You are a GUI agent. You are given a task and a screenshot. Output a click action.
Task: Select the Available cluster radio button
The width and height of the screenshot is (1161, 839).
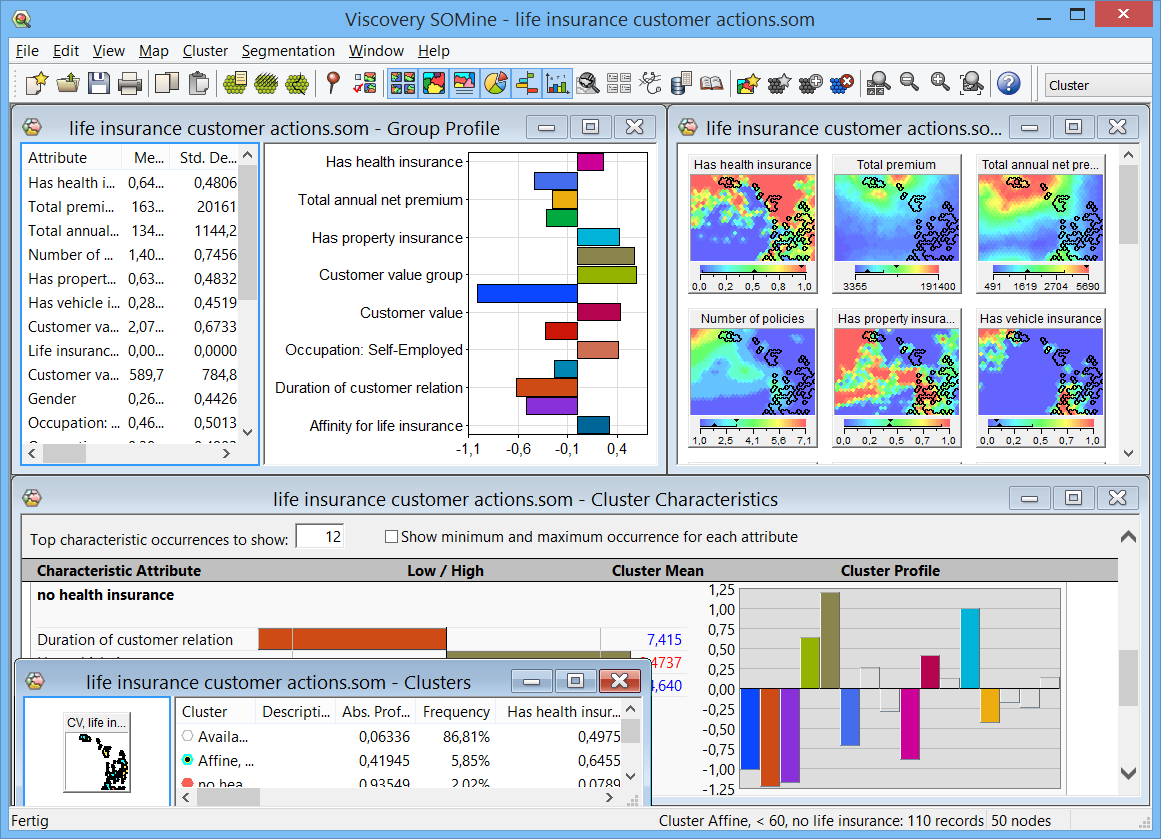coord(187,737)
